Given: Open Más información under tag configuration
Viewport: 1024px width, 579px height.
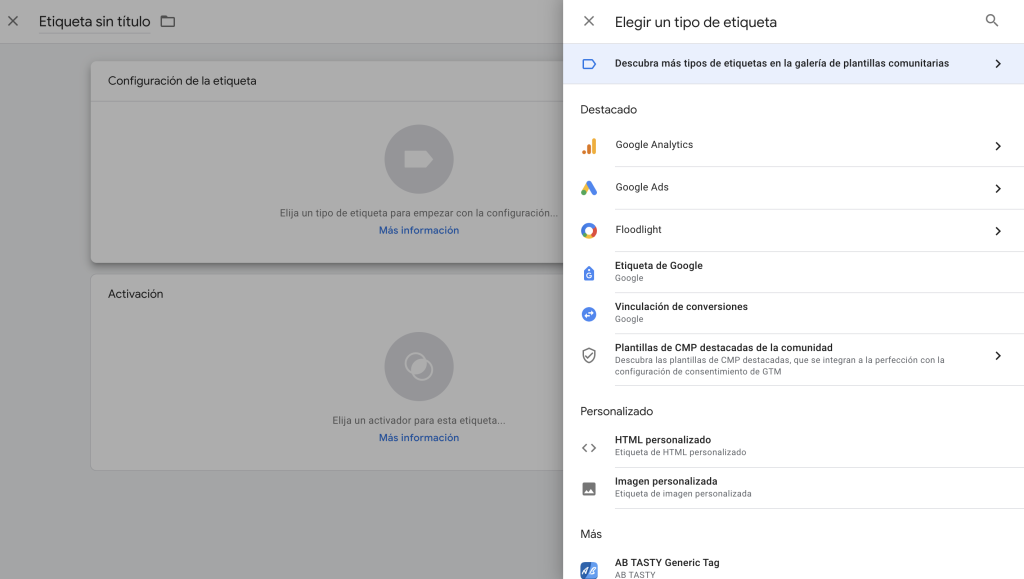Looking at the screenshot, I should point(419,230).
